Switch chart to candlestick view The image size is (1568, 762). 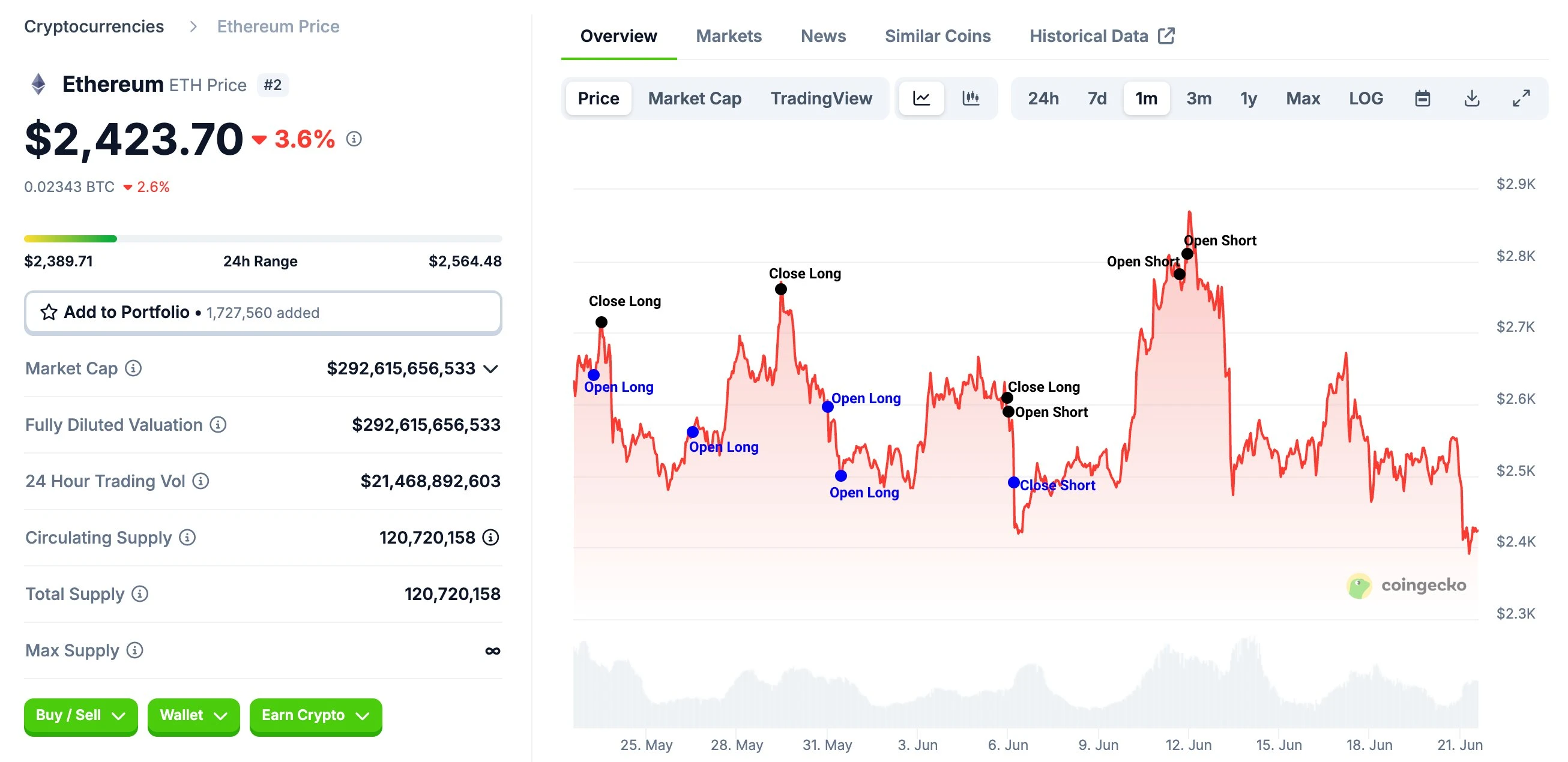970,98
